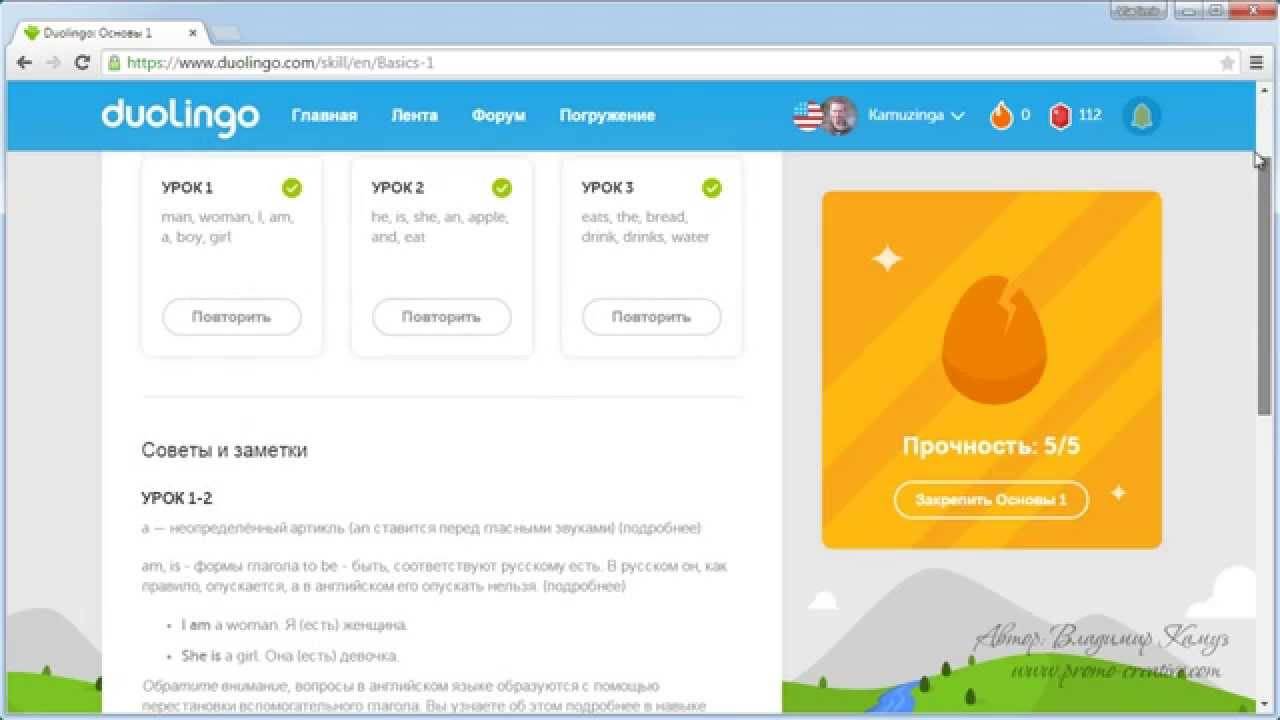Click the green lock icon in address bar
Viewport: 1280px width, 720px height.
click(114, 62)
